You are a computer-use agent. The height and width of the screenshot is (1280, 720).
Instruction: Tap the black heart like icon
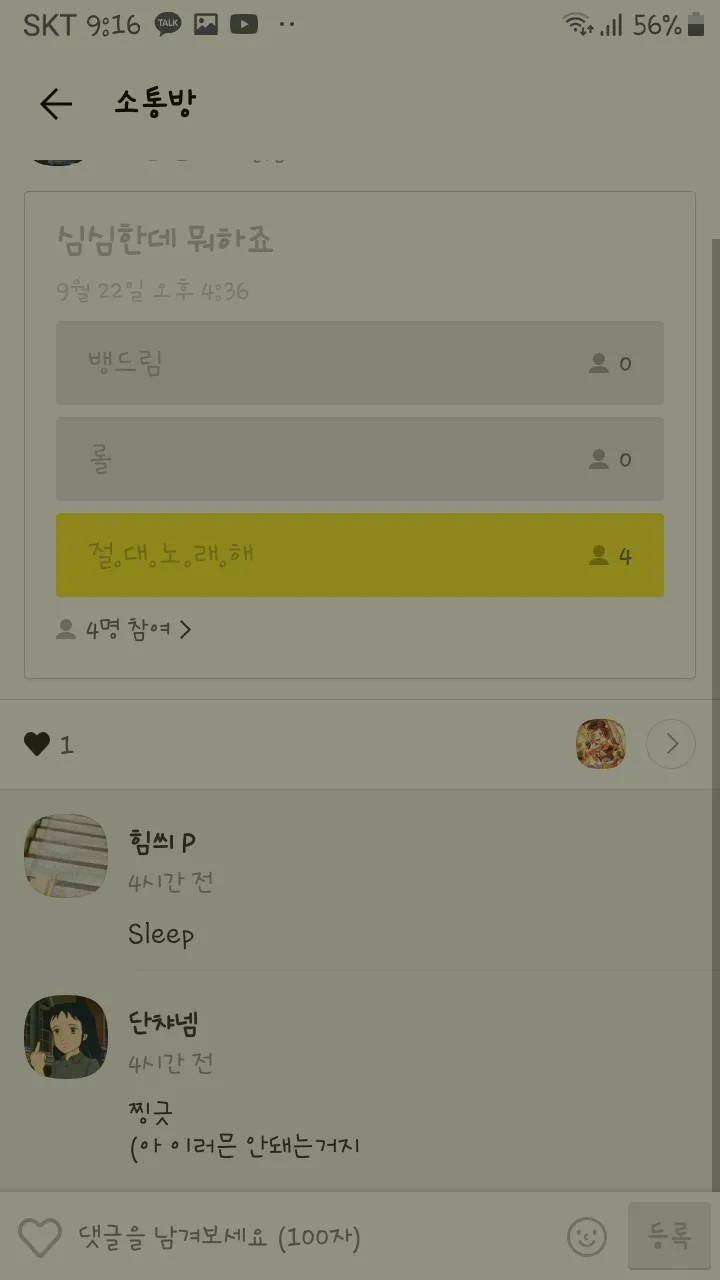click(37, 744)
